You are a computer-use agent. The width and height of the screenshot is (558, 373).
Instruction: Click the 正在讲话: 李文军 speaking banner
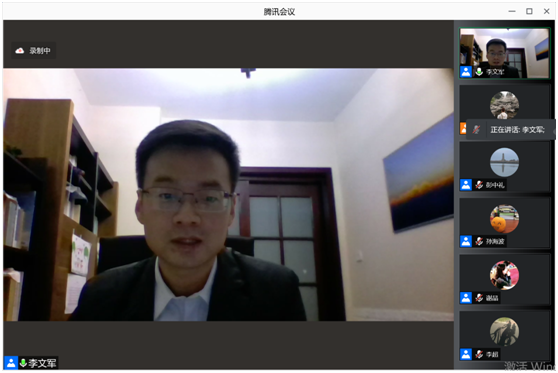(511, 130)
